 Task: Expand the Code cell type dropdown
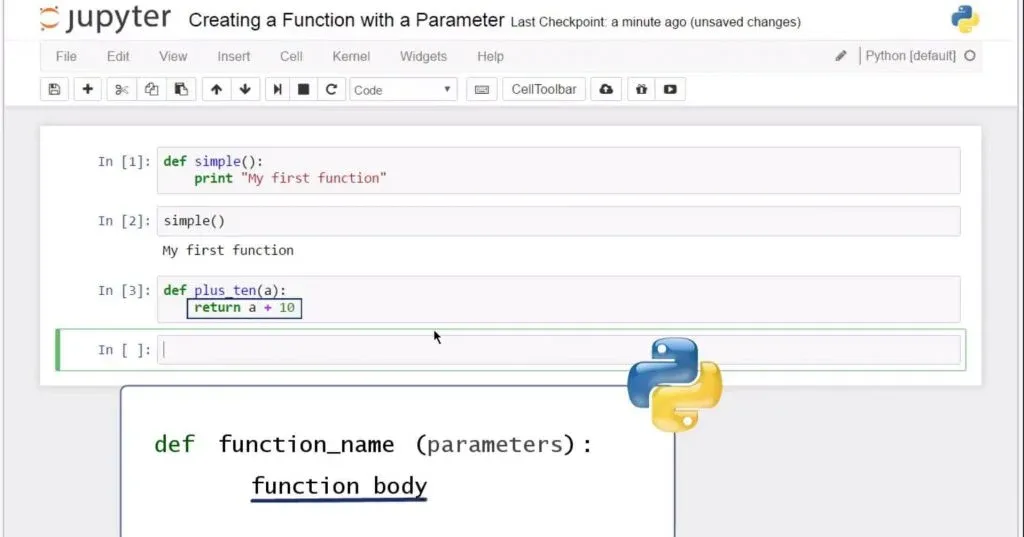point(403,89)
